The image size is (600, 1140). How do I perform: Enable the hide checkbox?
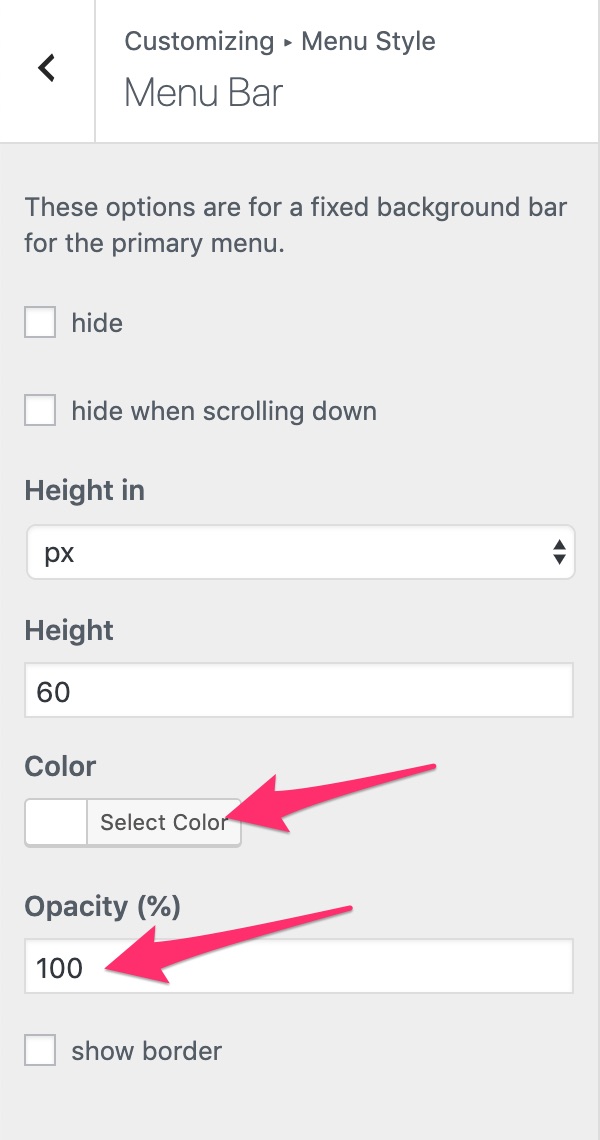point(40,323)
